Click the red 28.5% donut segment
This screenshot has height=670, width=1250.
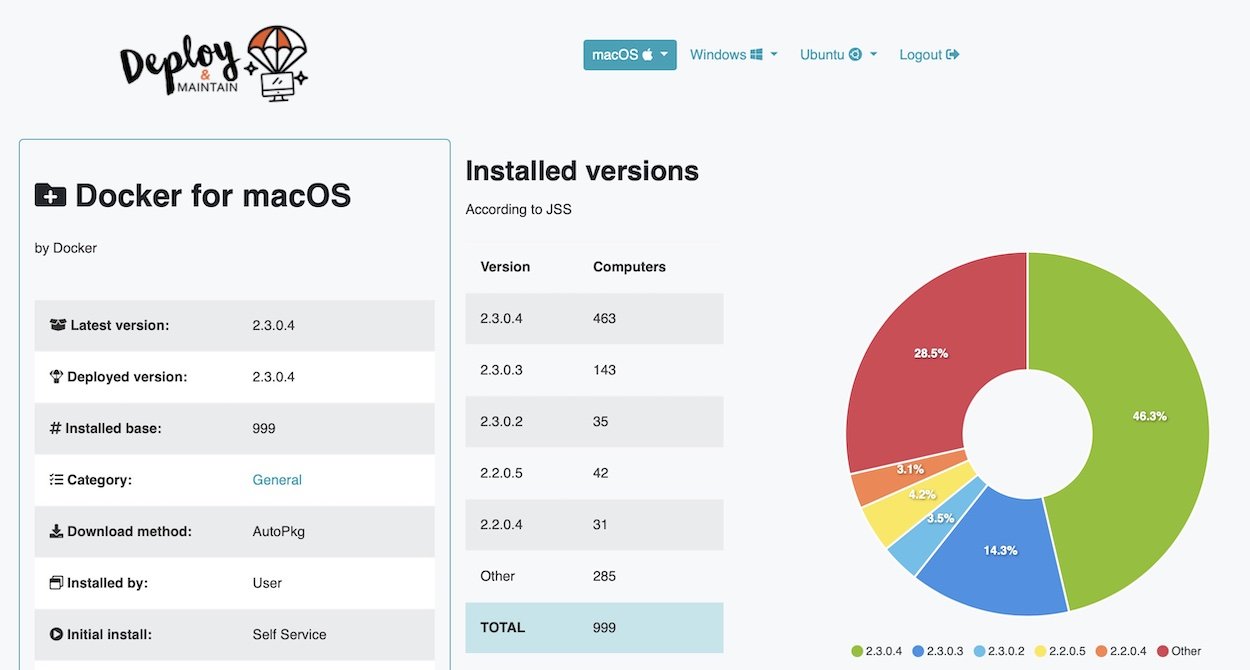pos(931,353)
